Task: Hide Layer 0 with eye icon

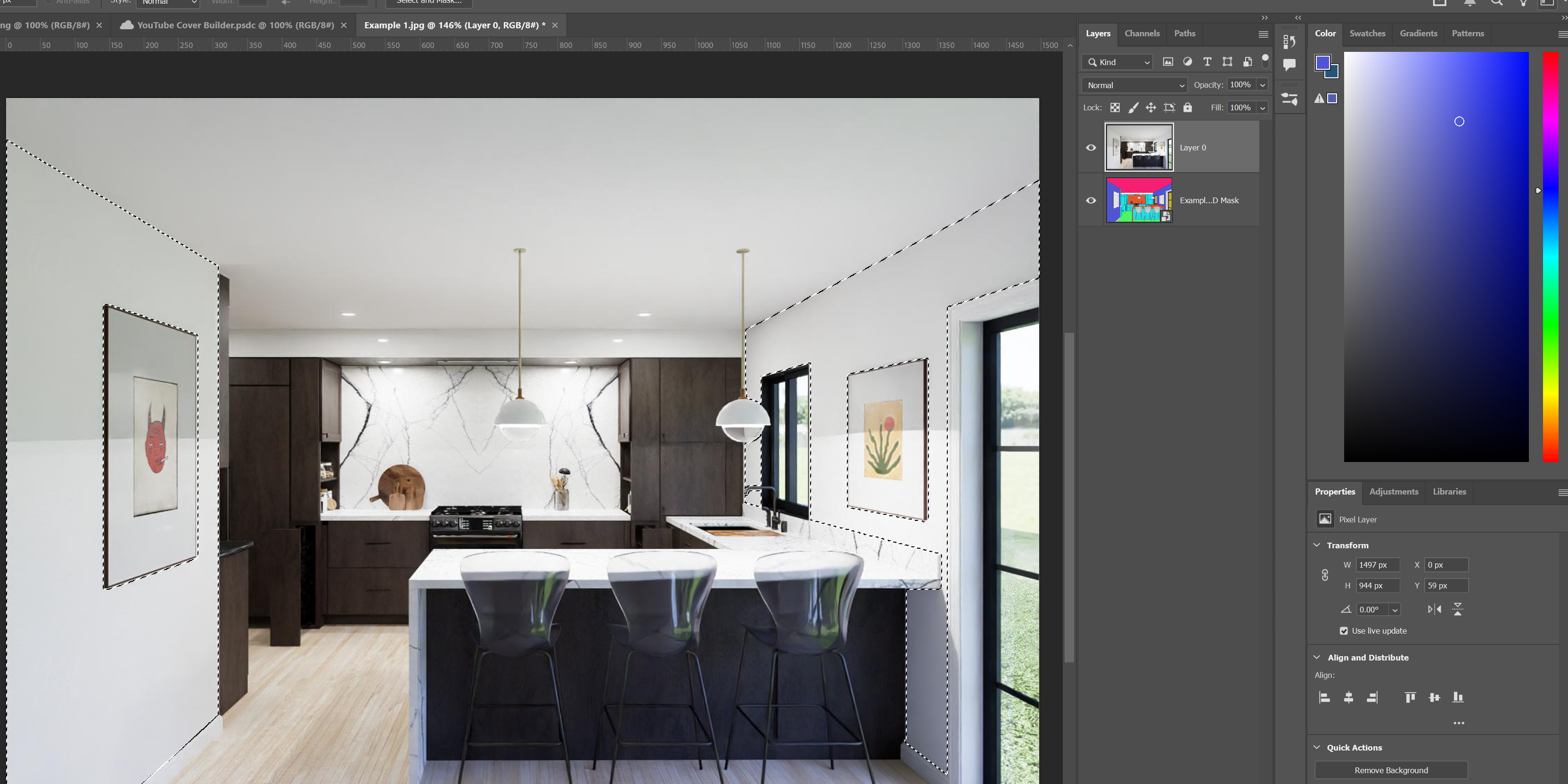Action: click(x=1091, y=147)
